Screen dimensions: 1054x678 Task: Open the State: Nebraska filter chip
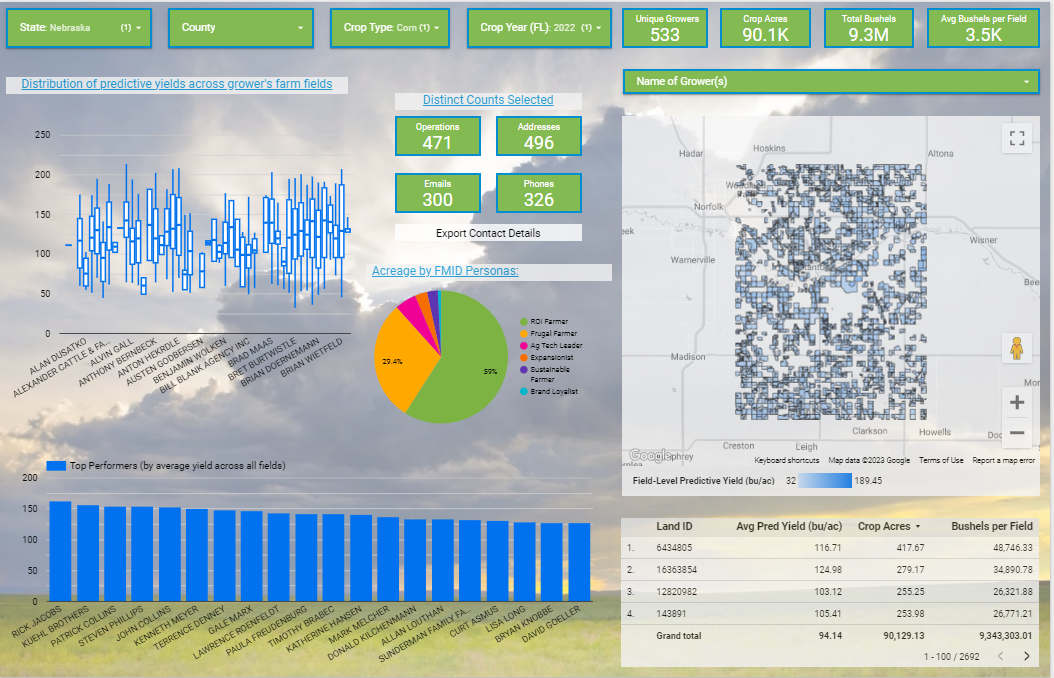79,27
